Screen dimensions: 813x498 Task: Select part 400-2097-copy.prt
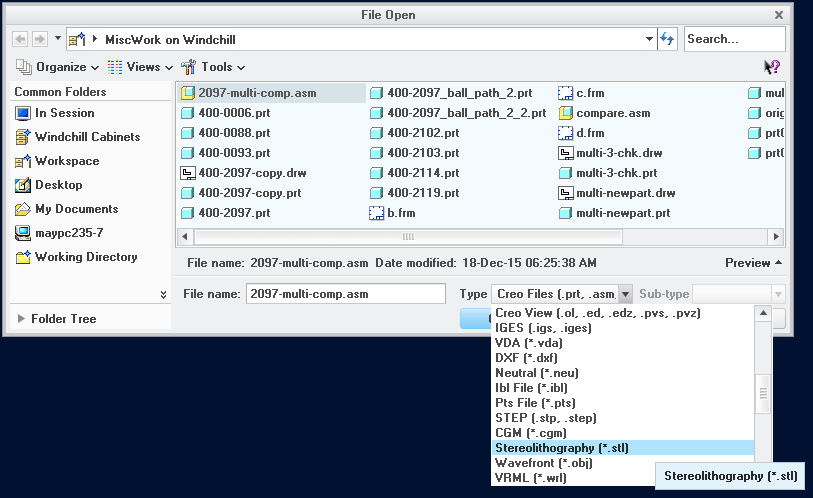pyautogui.click(x=241, y=193)
